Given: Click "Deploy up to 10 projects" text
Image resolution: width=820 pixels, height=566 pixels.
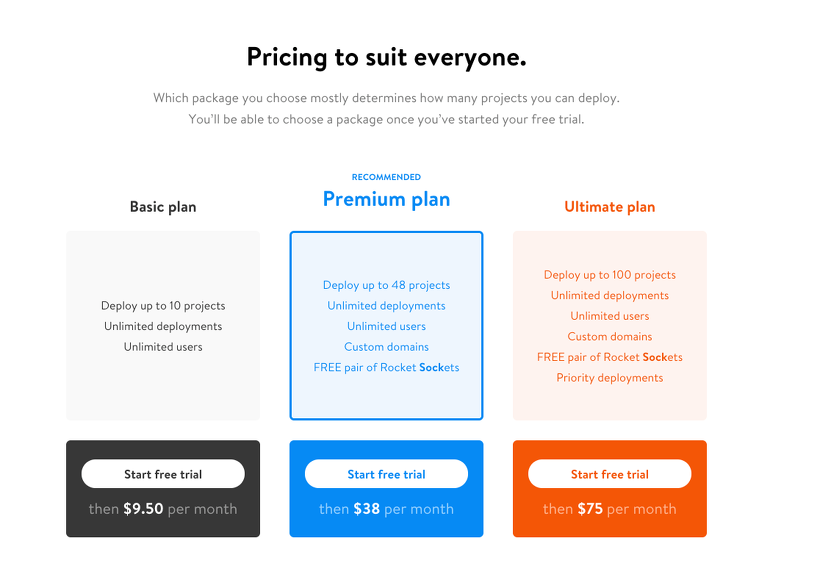Looking at the screenshot, I should point(163,306).
